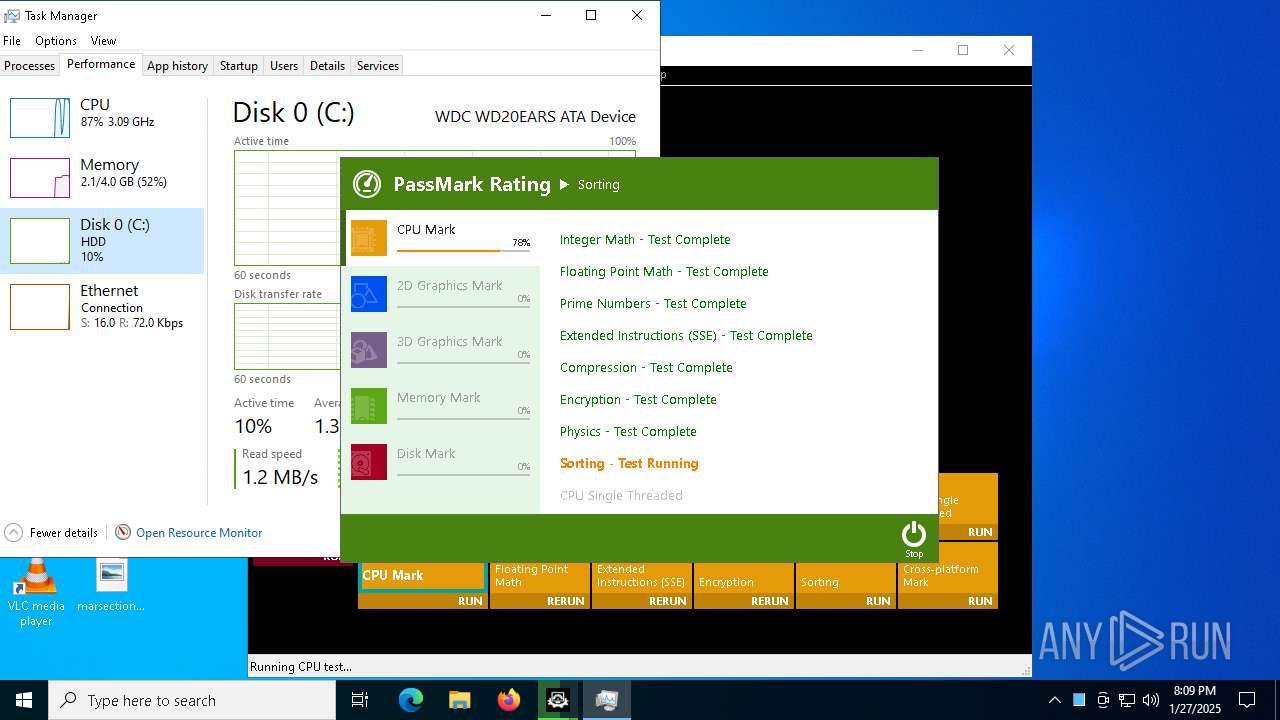The width and height of the screenshot is (1280, 720).
Task: Click the Open Resource Monitor icon
Action: coord(123,532)
